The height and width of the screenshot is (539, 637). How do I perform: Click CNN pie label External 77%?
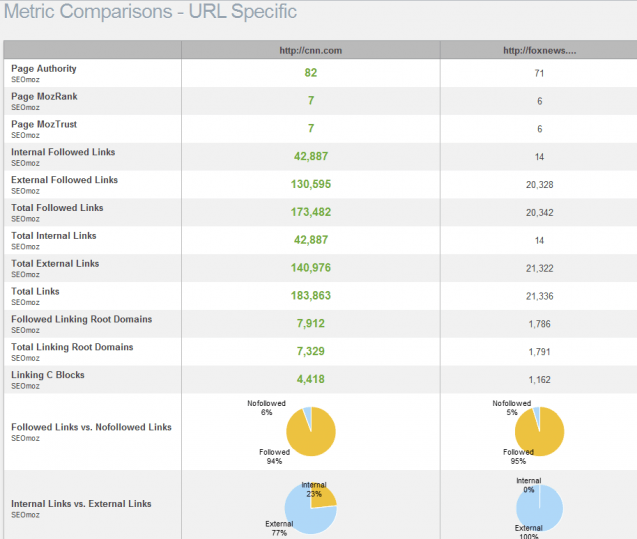click(x=279, y=528)
